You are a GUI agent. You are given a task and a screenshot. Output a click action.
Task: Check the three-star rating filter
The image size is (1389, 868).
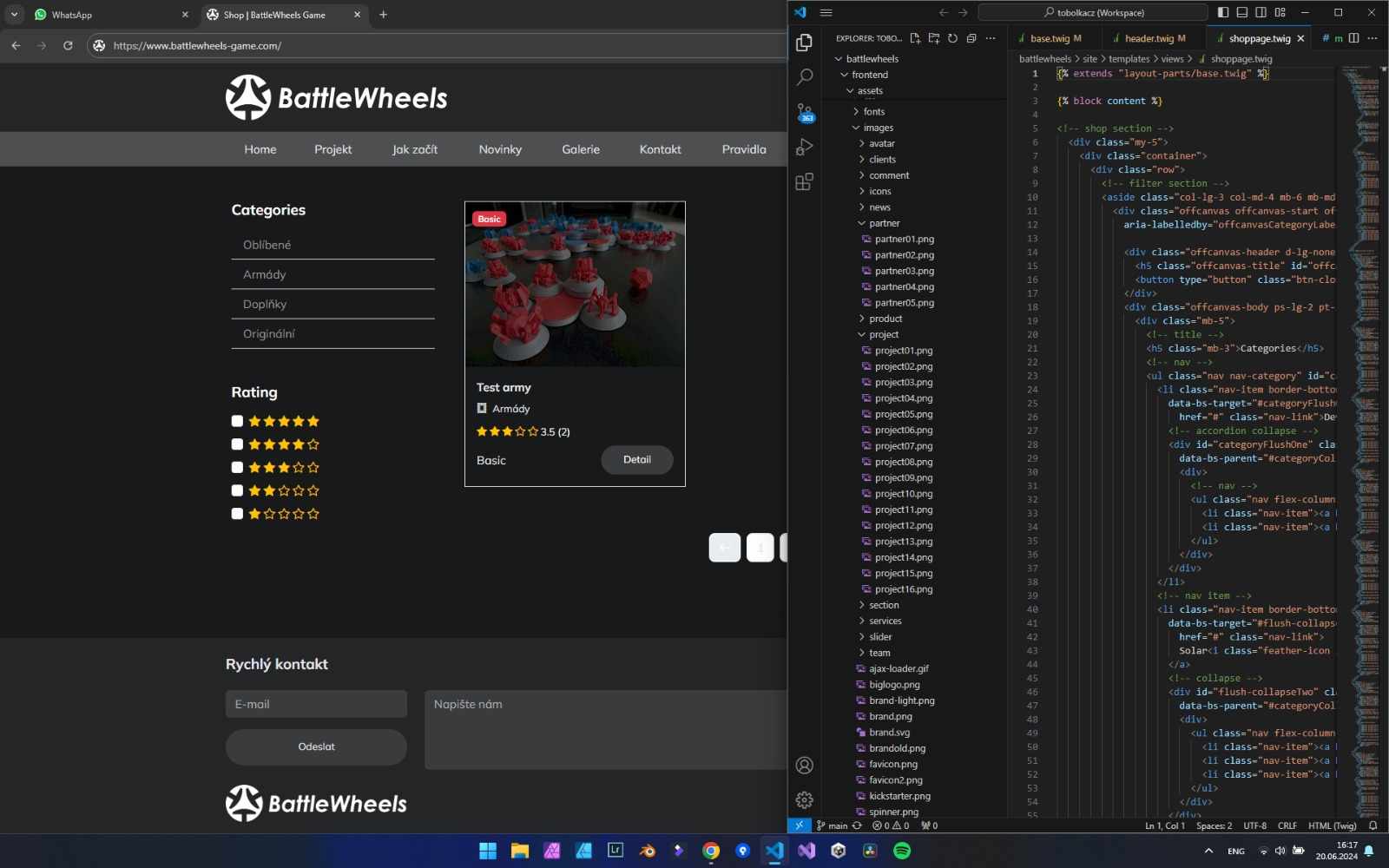(237, 468)
